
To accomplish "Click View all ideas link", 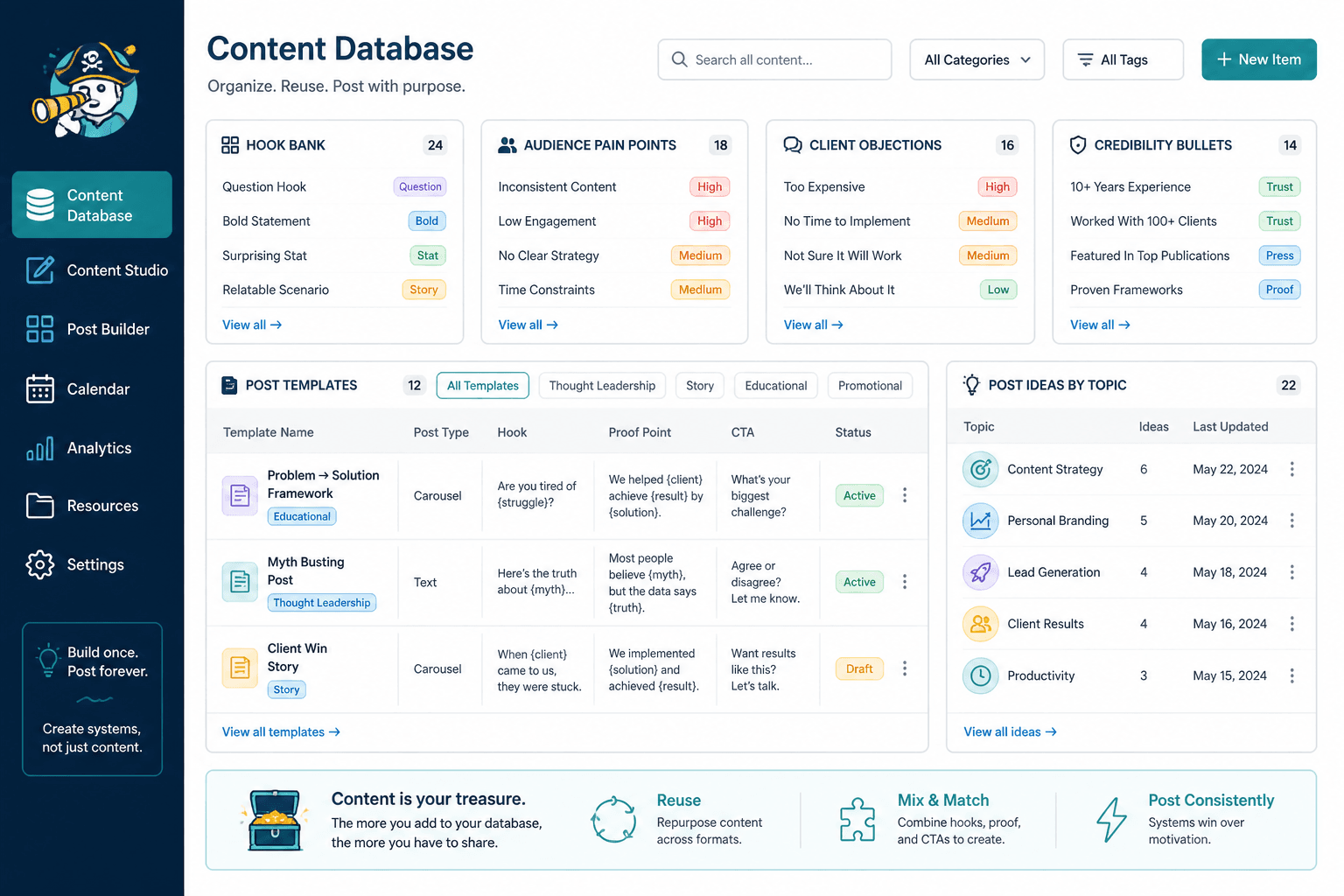I will 1010,732.
